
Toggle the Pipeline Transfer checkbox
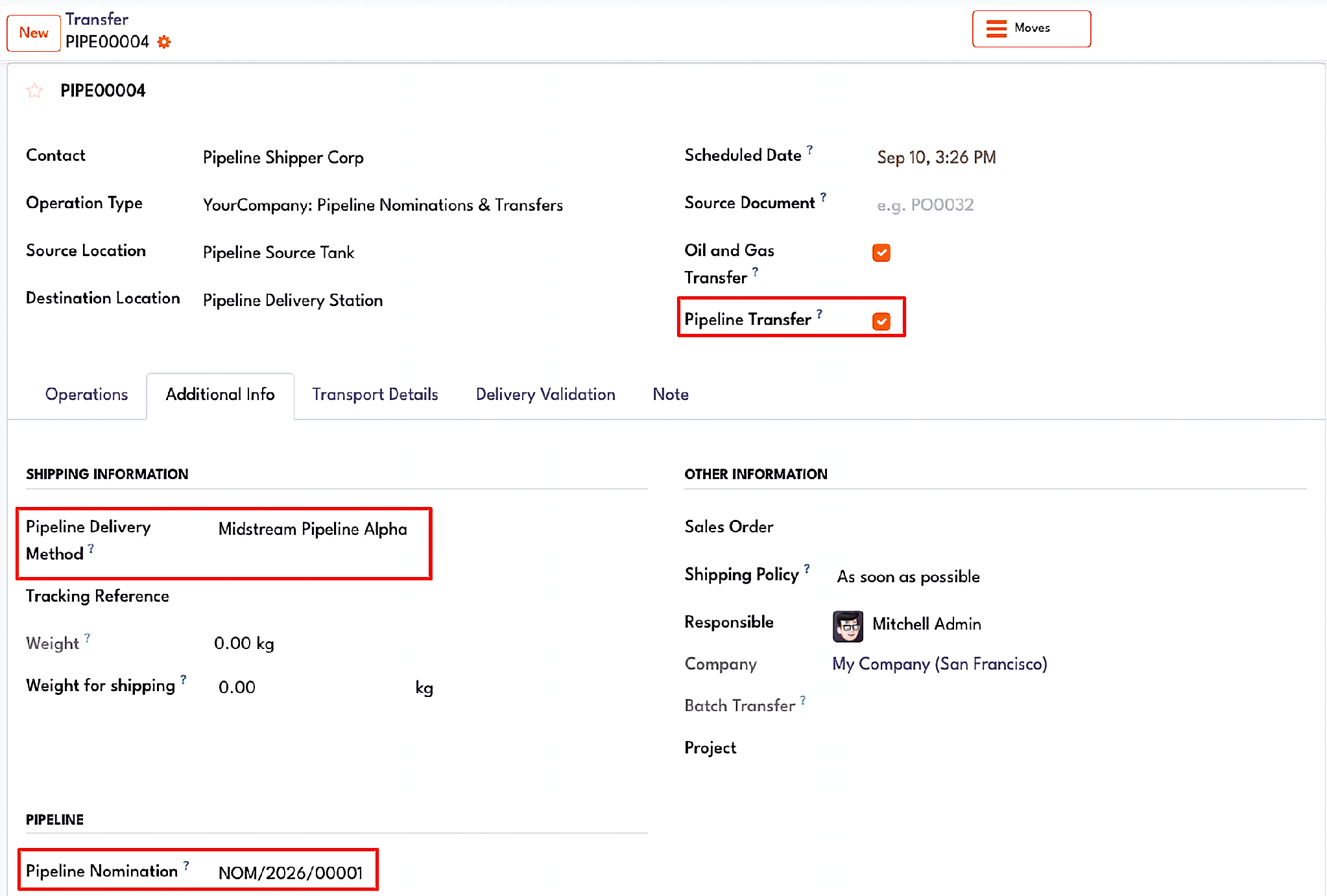point(881,322)
